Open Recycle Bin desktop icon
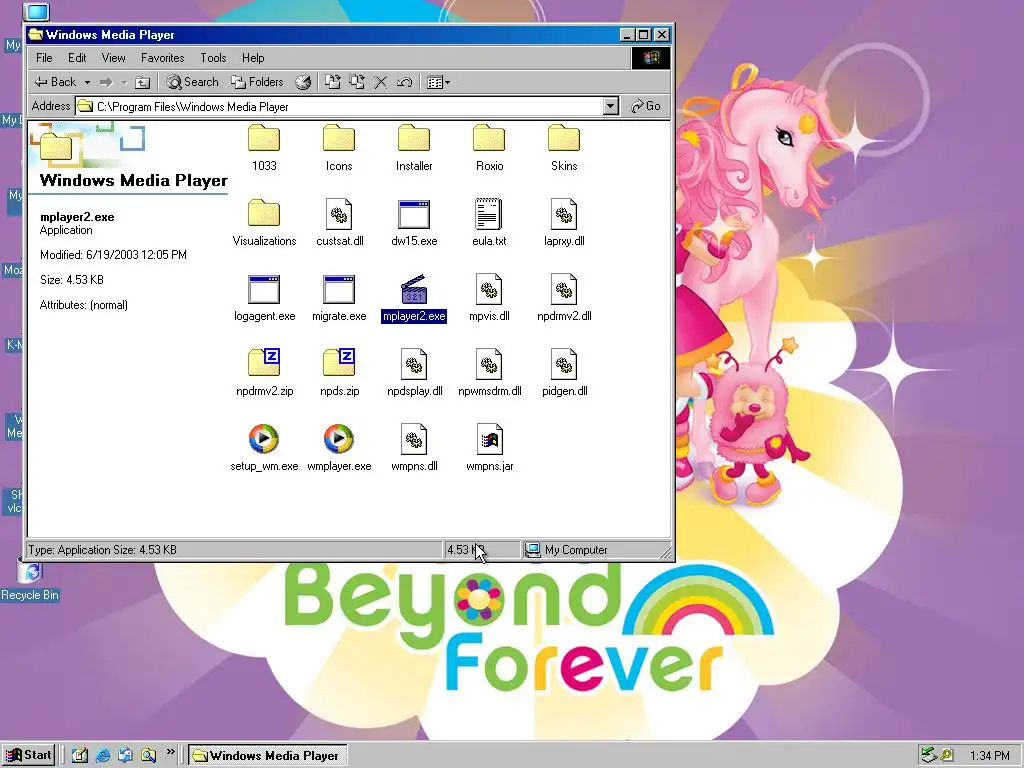Viewport: 1024px width, 768px height. click(x=30, y=580)
